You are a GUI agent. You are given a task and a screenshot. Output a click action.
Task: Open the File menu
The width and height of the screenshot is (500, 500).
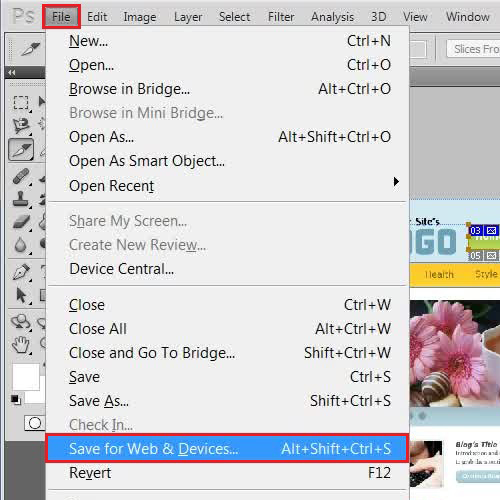pos(61,17)
